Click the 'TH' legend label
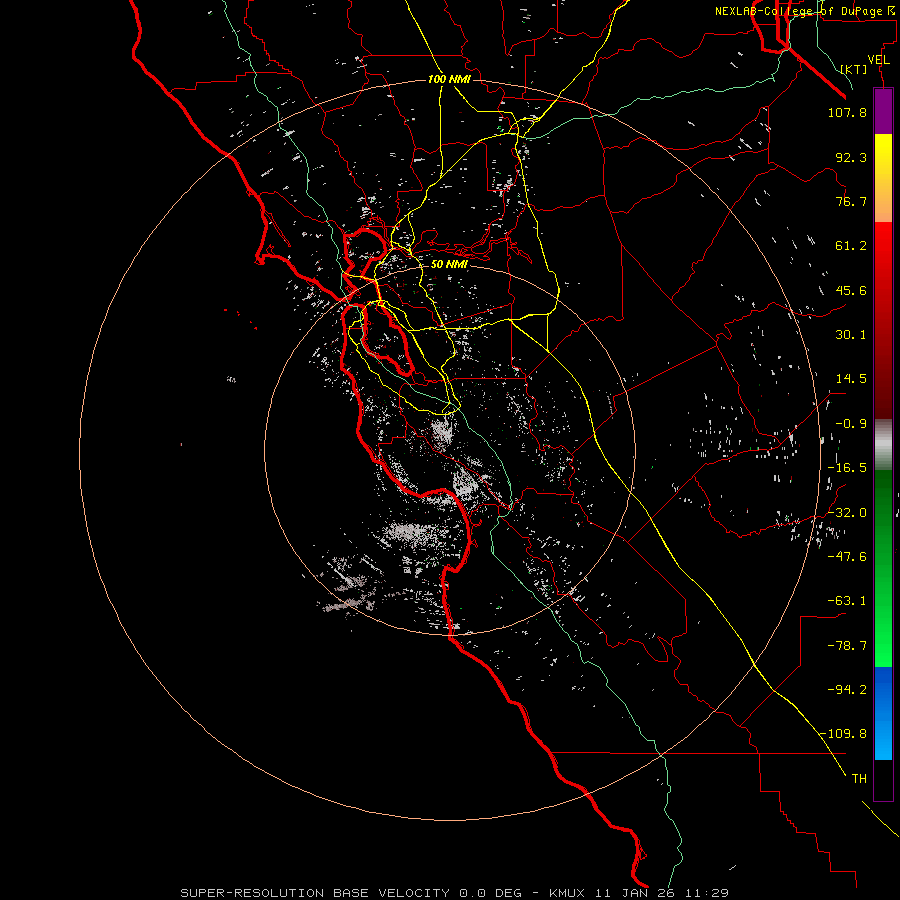900x900 pixels. [x=859, y=779]
